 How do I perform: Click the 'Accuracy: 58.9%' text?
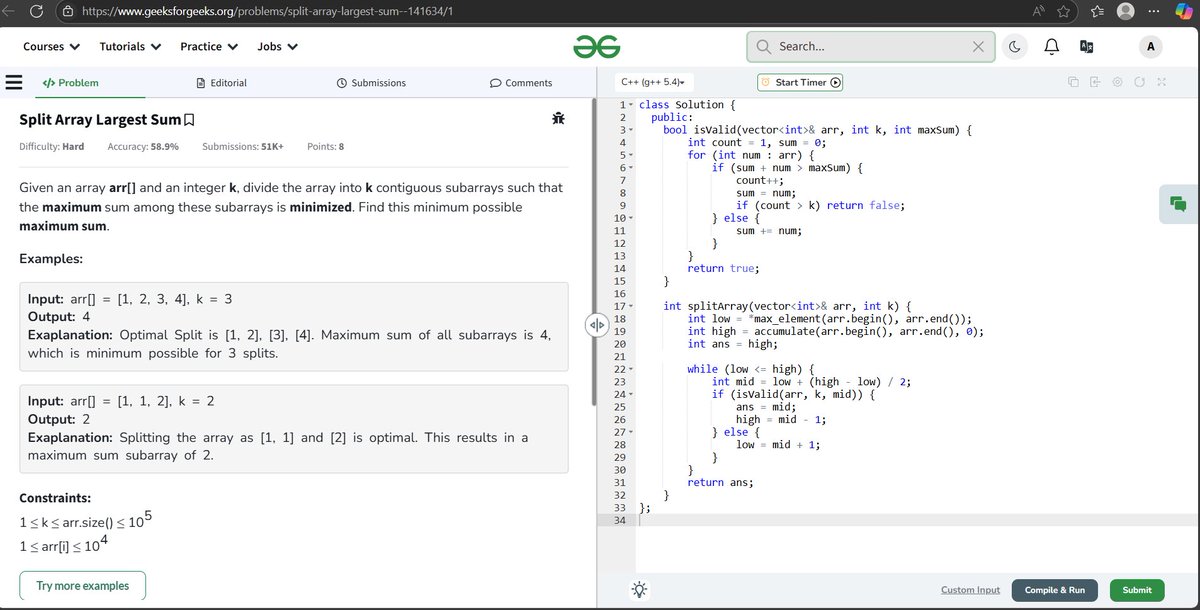[144, 146]
